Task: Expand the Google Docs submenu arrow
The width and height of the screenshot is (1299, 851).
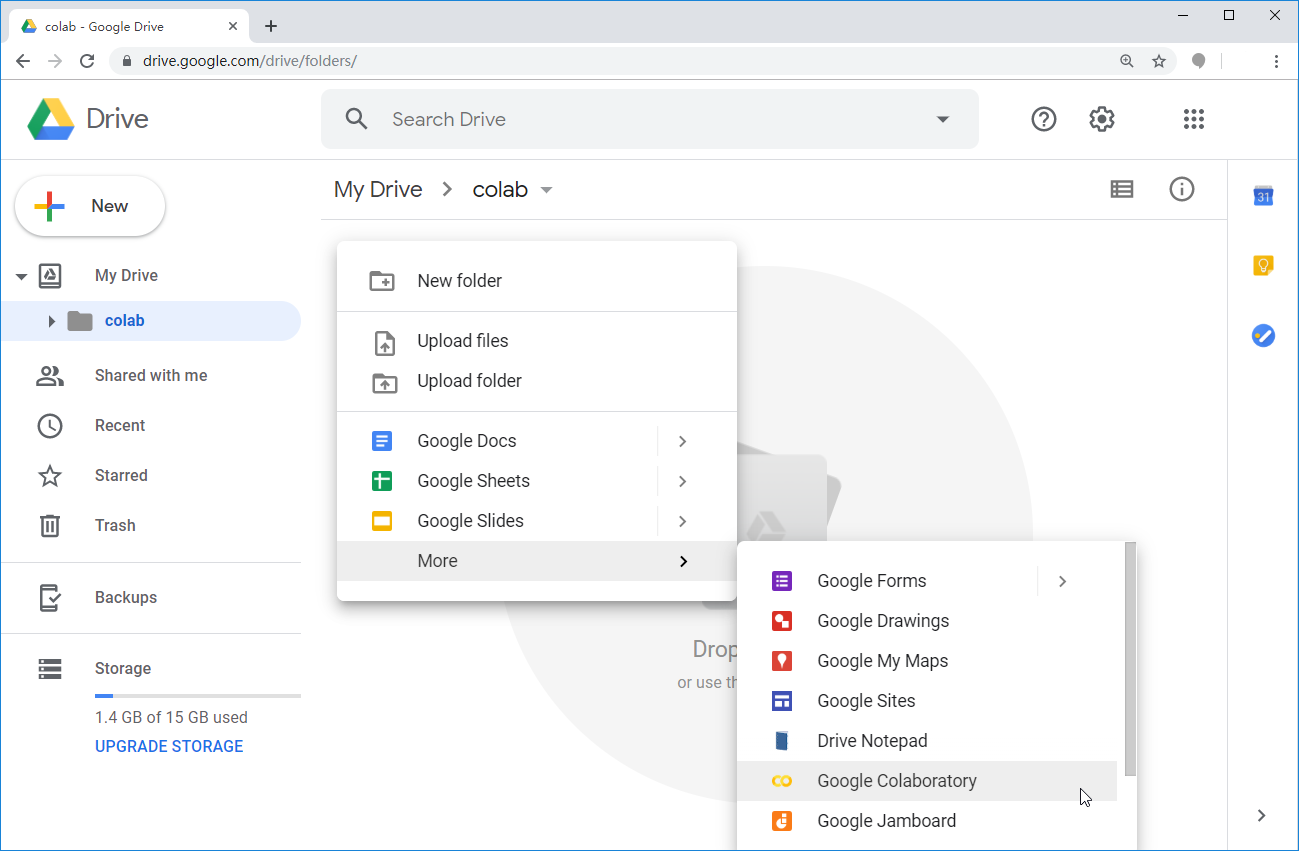Action: pyautogui.click(x=682, y=441)
